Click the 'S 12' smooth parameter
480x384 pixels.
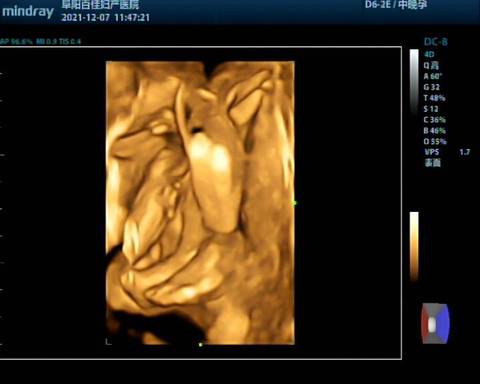click(431, 109)
